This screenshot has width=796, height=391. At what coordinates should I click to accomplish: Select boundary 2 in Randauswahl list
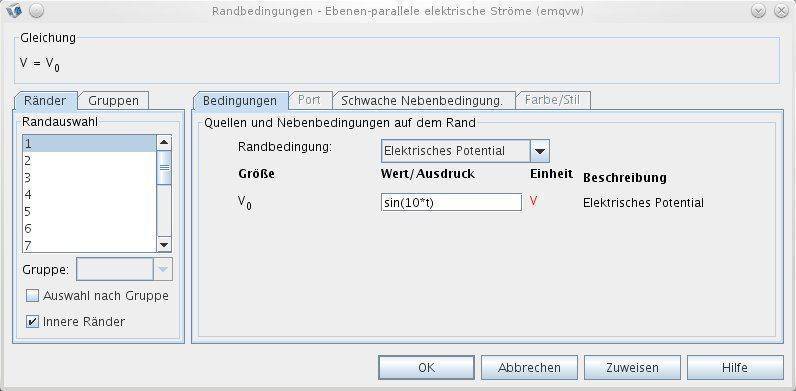coord(89,161)
